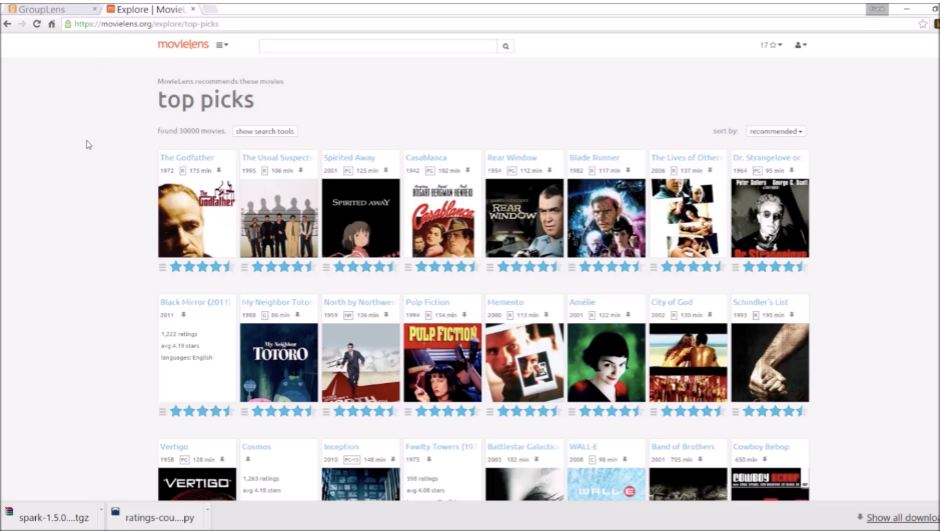The width and height of the screenshot is (940, 531).
Task: Open the Cosmos title link
Action: pyautogui.click(x=257, y=446)
